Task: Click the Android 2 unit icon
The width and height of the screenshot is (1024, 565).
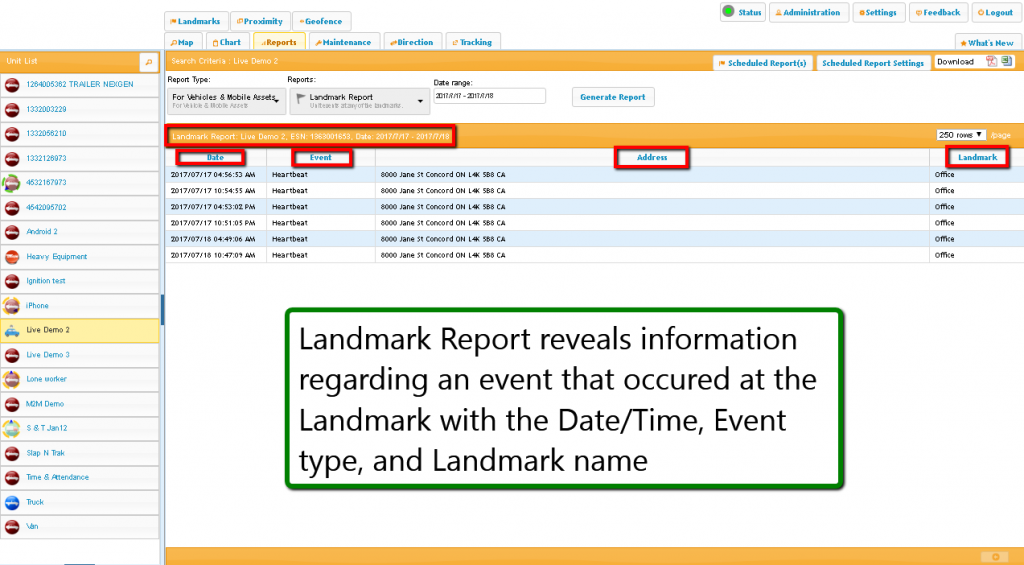Action: point(12,232)
